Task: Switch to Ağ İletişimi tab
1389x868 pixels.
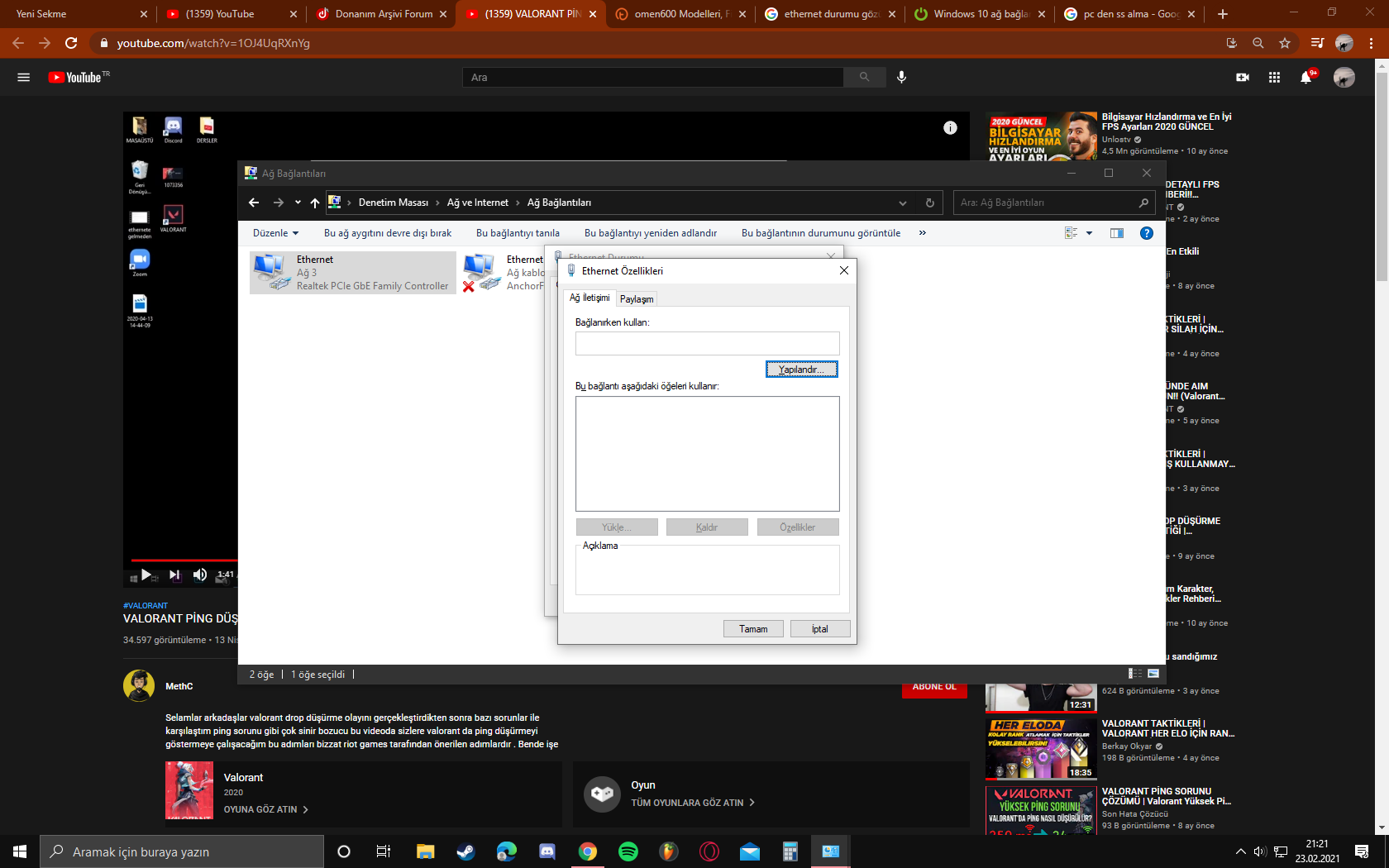Action: click(589, 298)
